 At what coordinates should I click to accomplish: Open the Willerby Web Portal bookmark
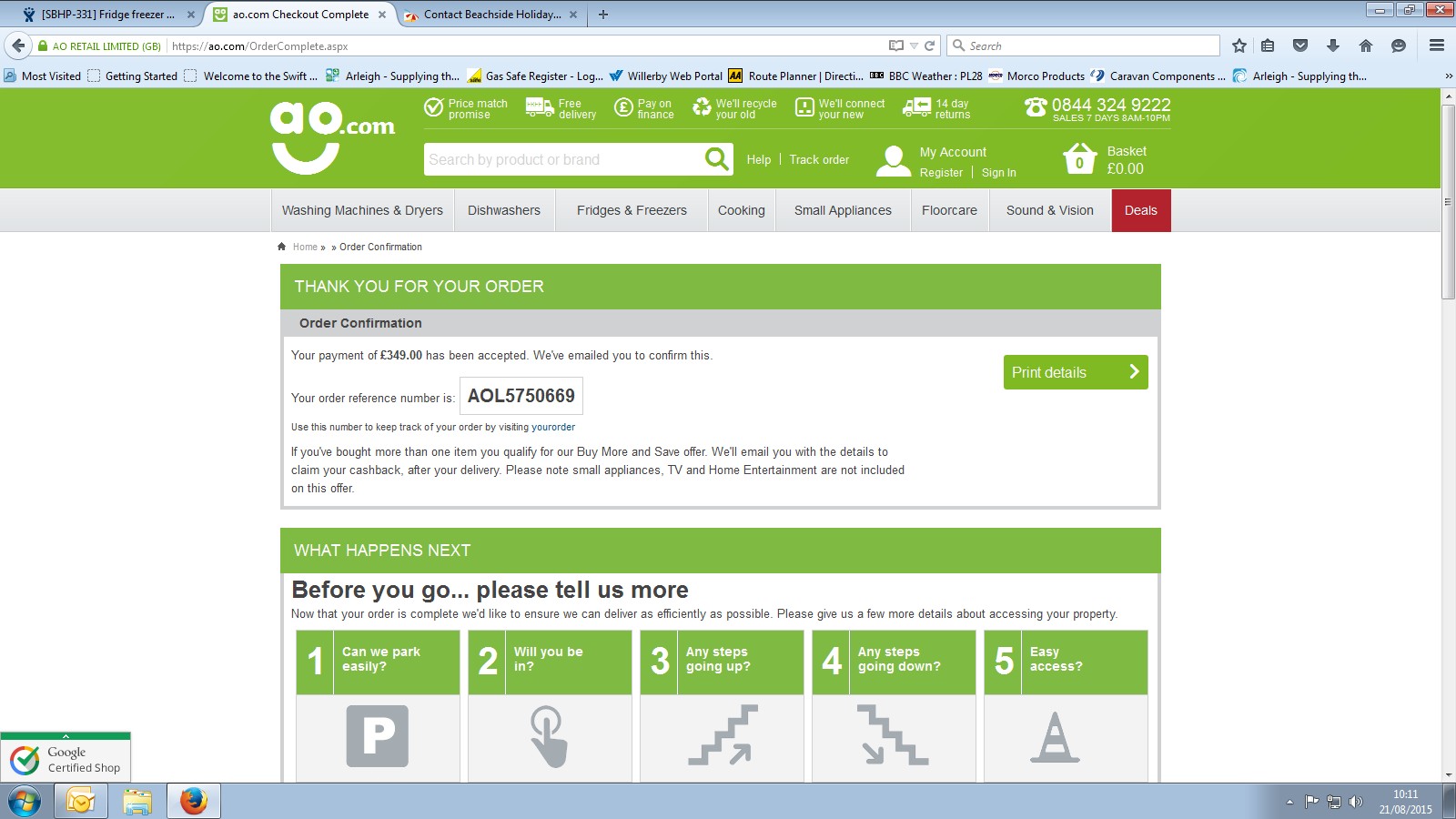coord(666,76)
